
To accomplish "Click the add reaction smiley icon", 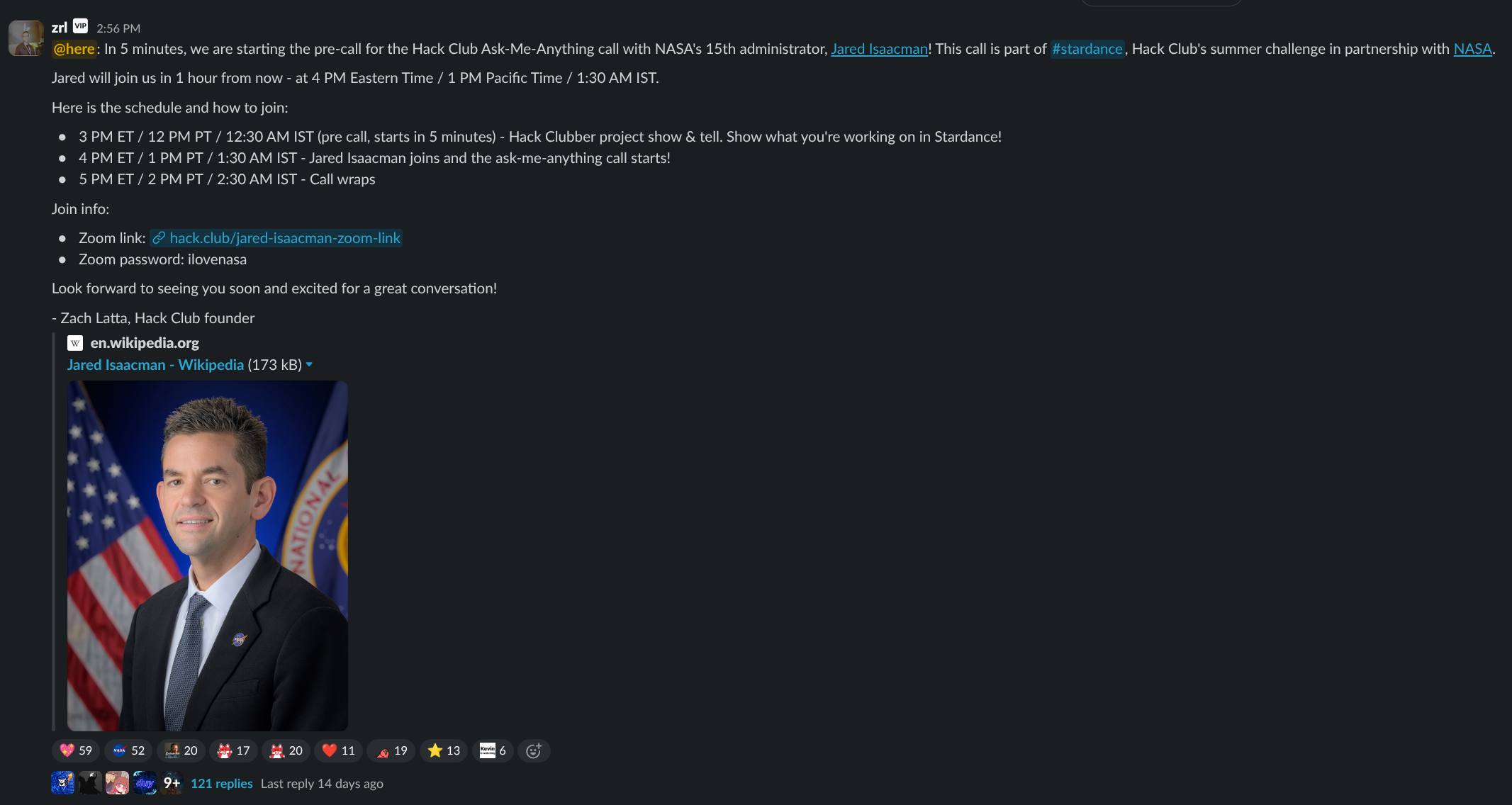I will click(x=534, y=750).
